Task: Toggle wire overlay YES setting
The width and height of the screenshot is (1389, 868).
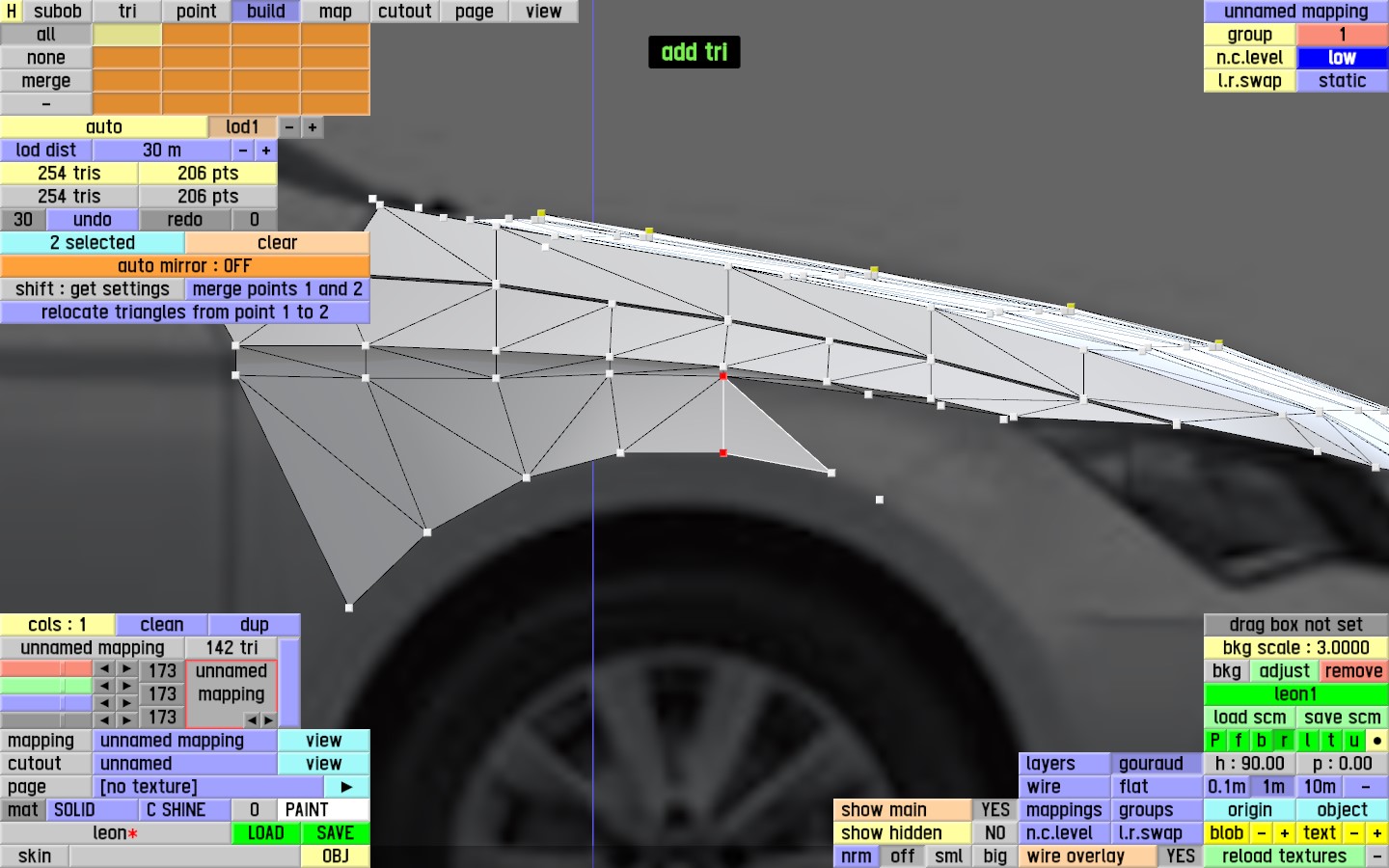Action: (1181, 856)
